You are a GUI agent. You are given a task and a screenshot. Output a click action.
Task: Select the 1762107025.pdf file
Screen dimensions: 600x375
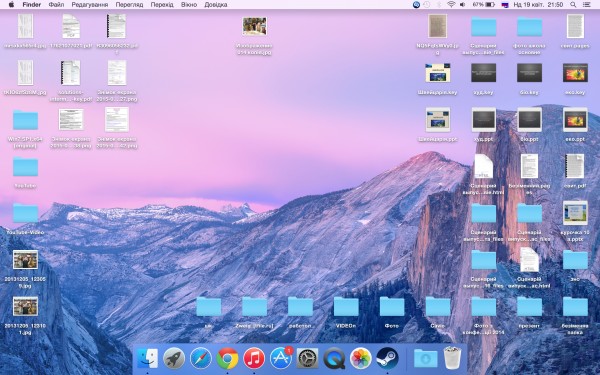(x=71, y=26)
